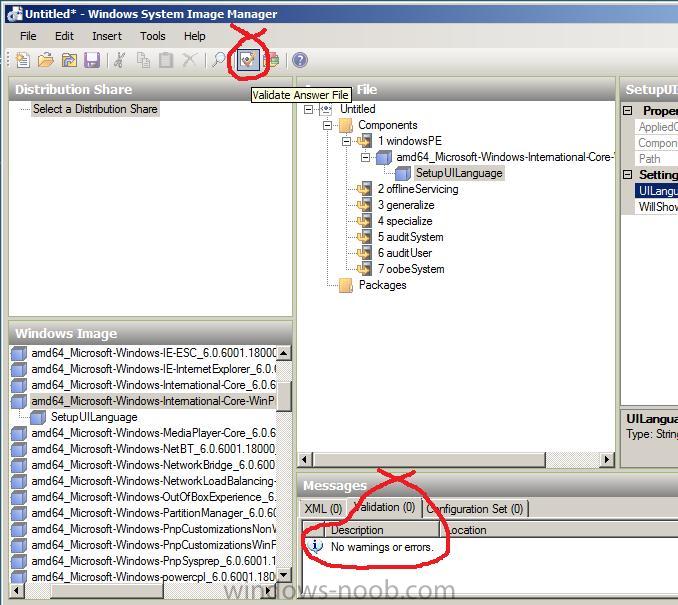Click Answer File pane scroll-left arrow
The image size is (678, 605).
point(305,459)
